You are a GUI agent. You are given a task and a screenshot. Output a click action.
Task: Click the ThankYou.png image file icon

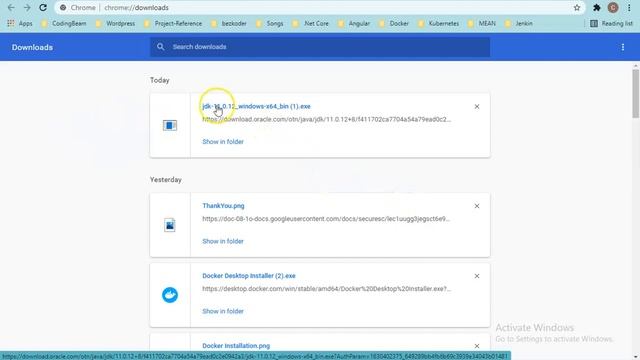click(x=170, y=225)
